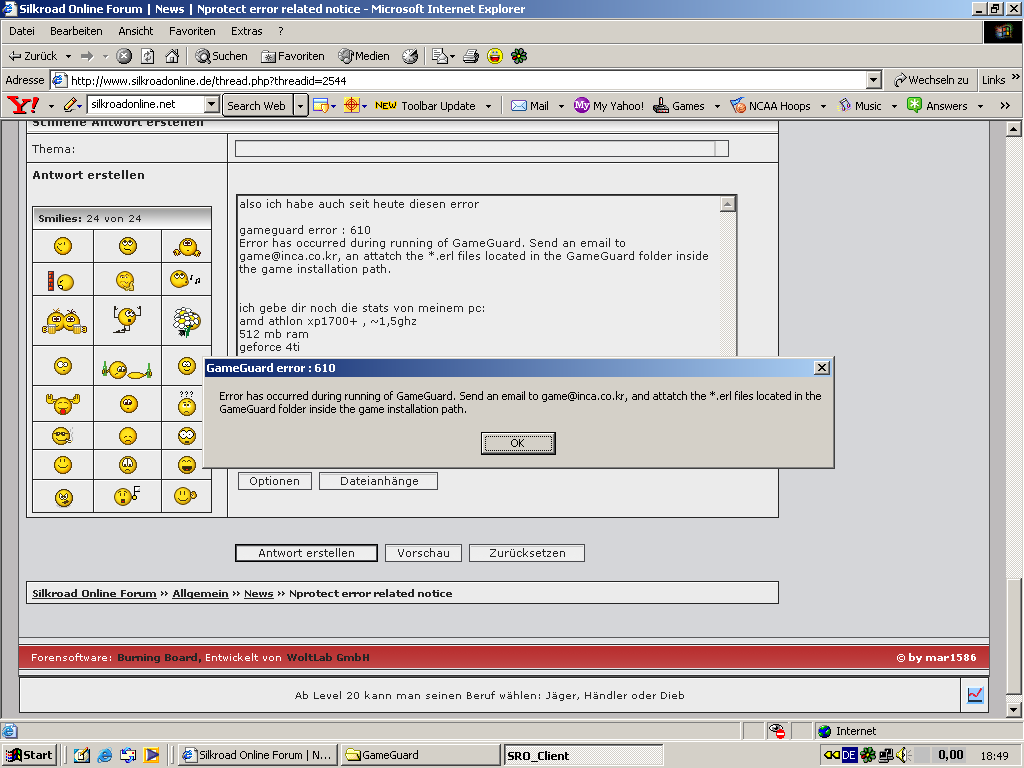Open the Extras menu
This screenshot has height=768, width=1024.
[x=247, y=31]
